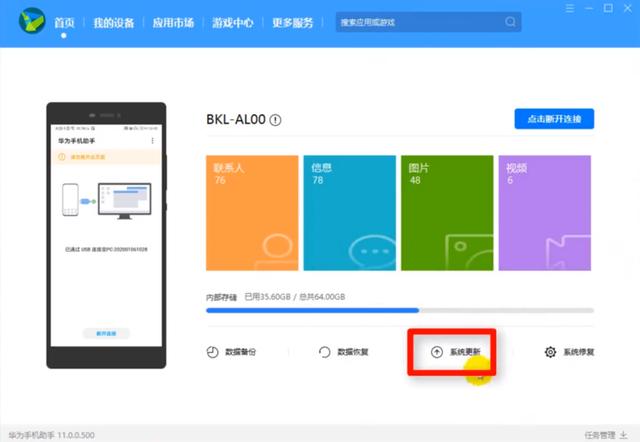Viewport: 640px width, 442px height.
Task: Select the 系统修复 system repair label
Action: 579,352
